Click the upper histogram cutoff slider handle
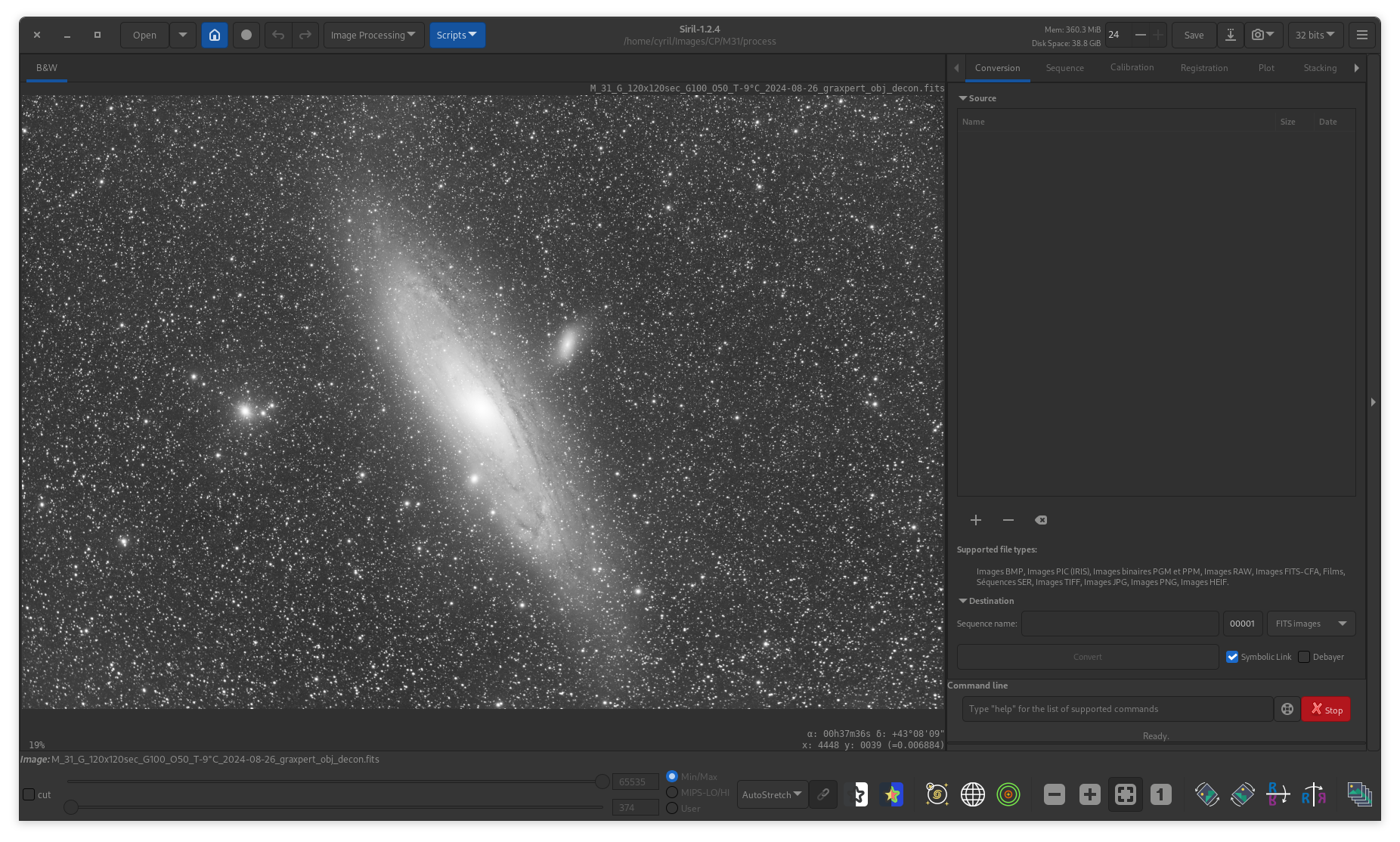Image resolution: width=1400 pixels, height=842 pixels. pos(602,782)
